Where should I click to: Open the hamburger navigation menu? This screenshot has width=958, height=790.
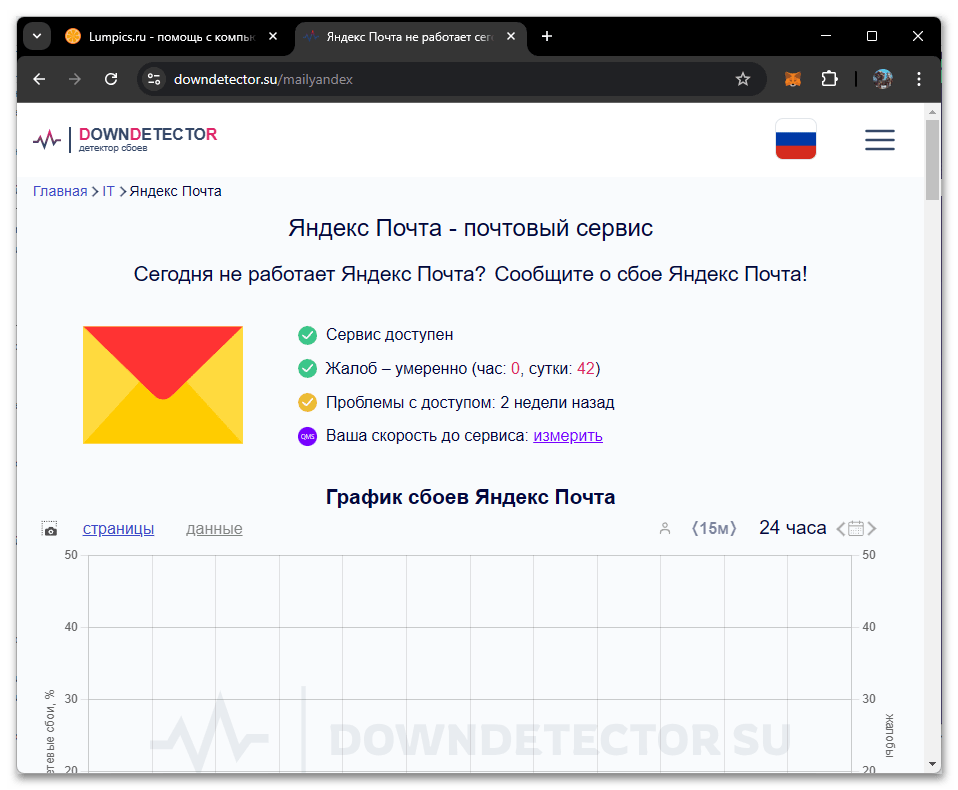(x=879, y=140)
